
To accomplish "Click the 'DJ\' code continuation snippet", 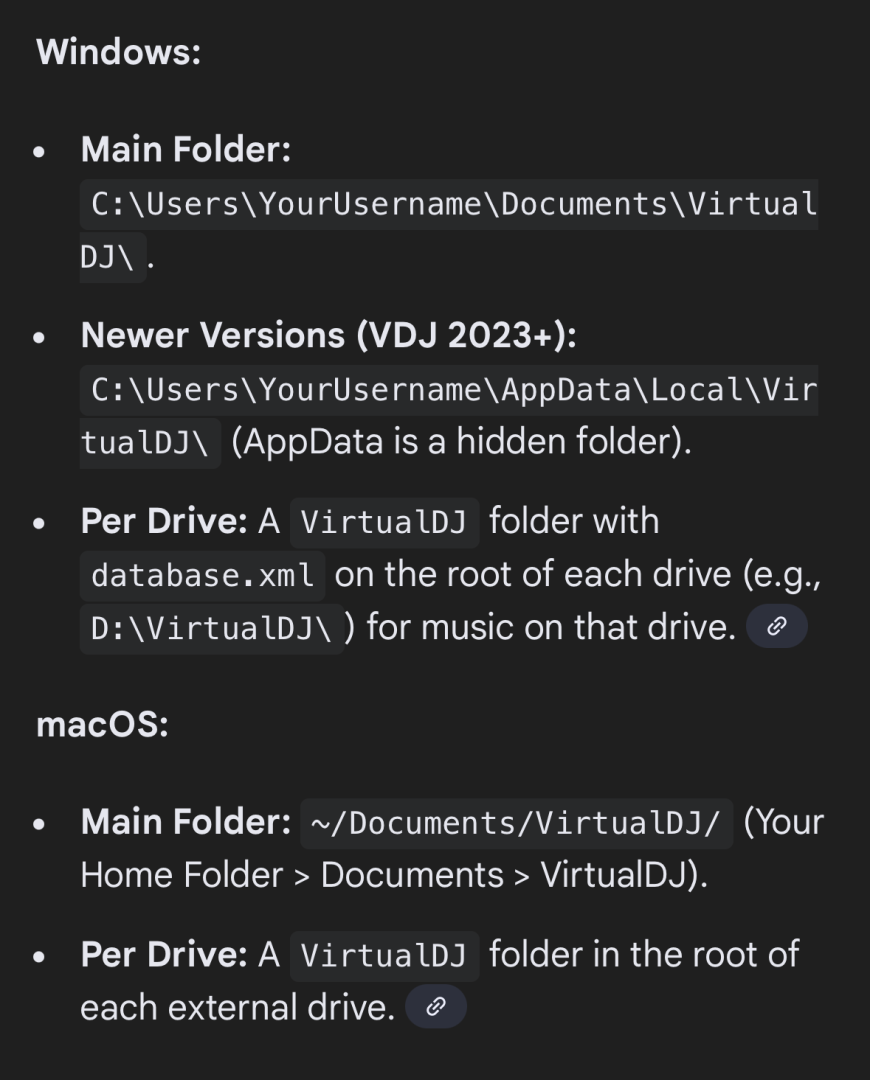I will point(112,257).
